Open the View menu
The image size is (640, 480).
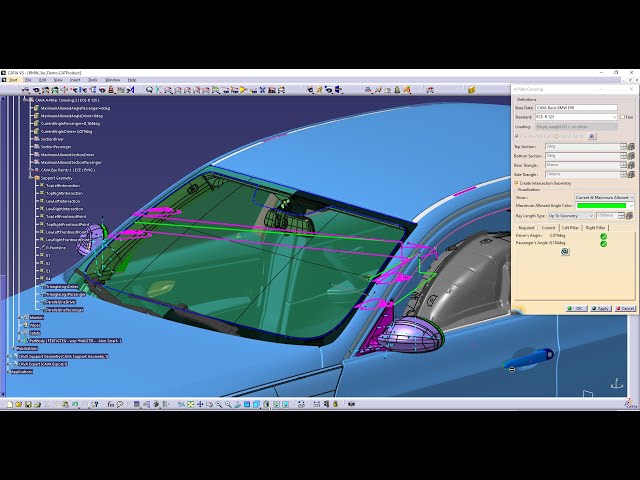pos(58,80)
